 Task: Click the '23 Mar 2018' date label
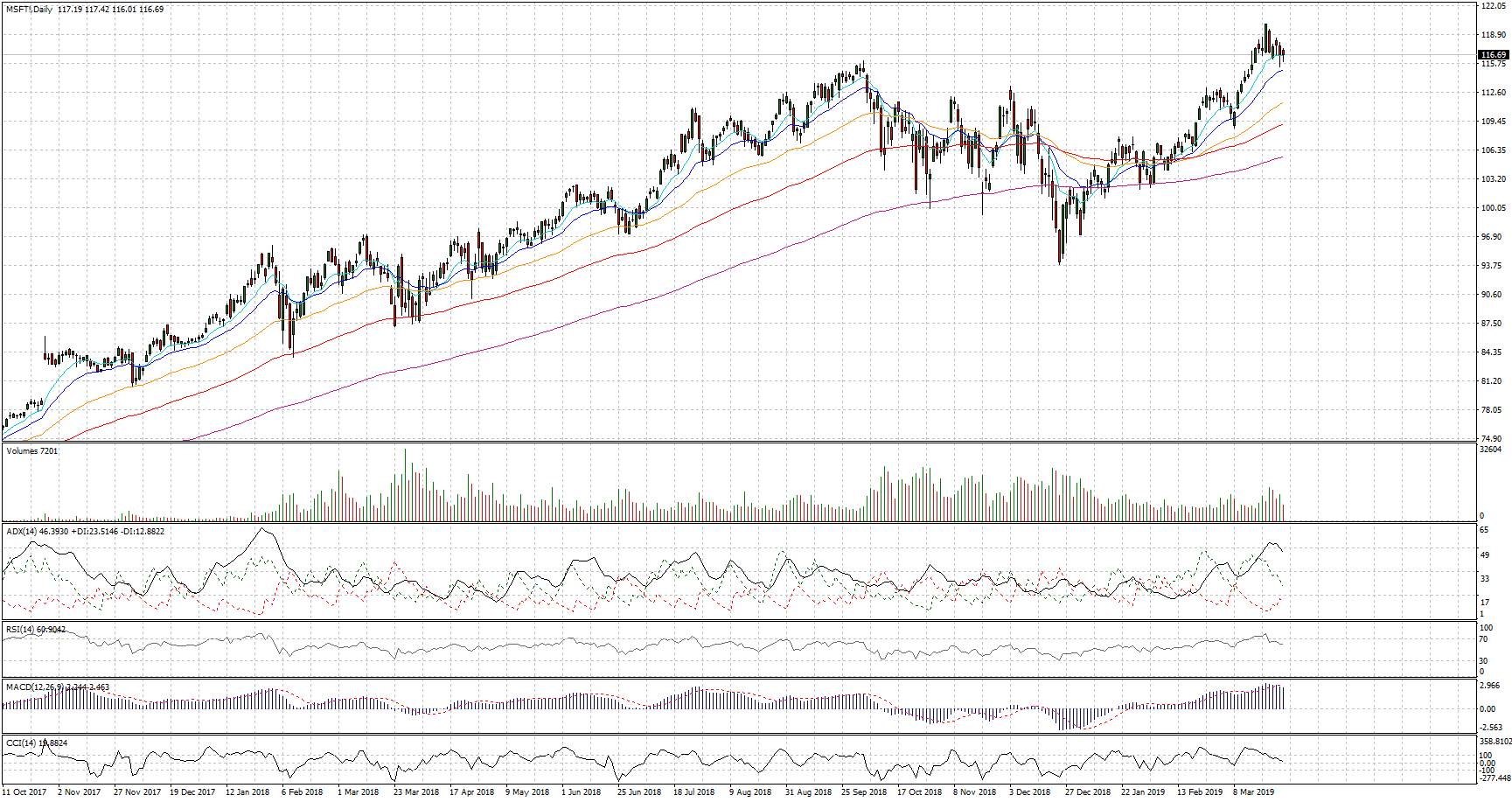416,792
